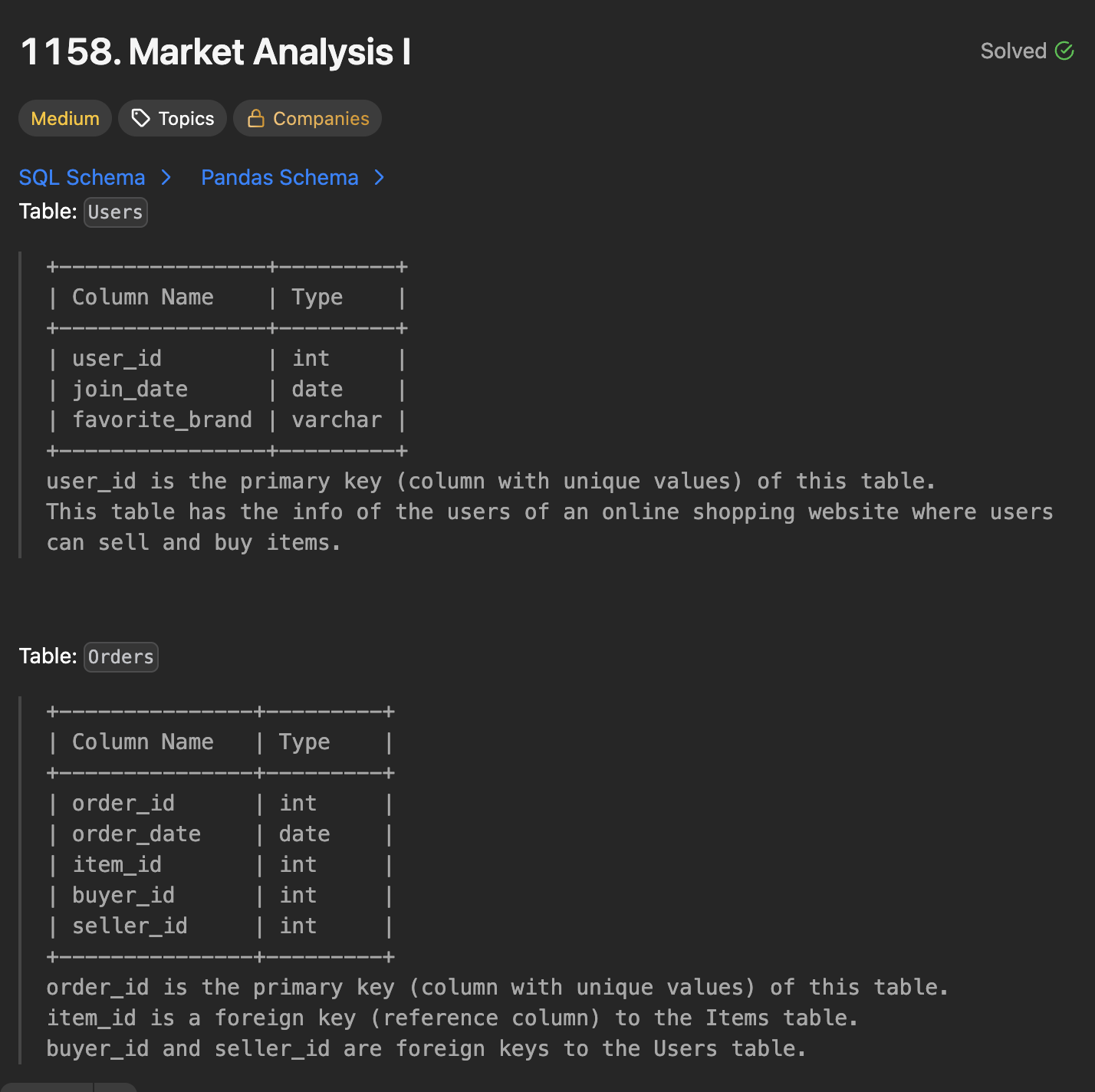Click the Solved status label
This screenshot has width=1095, height=1092.
tap(1014, 51)
